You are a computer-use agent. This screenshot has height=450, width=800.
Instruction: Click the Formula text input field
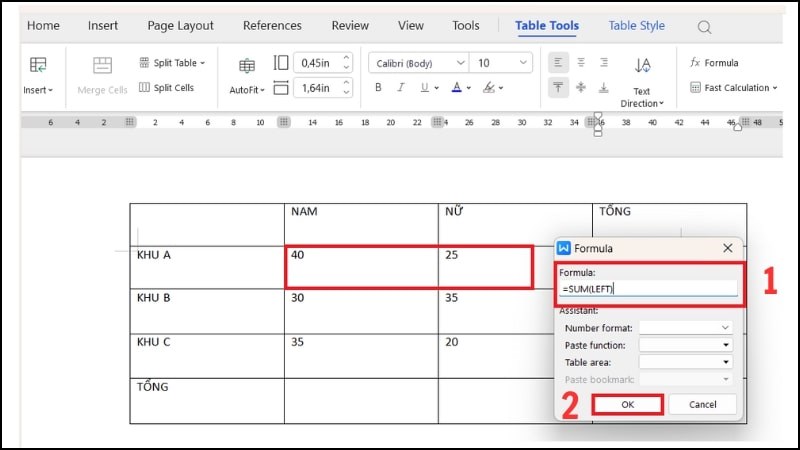click(649, 288)
